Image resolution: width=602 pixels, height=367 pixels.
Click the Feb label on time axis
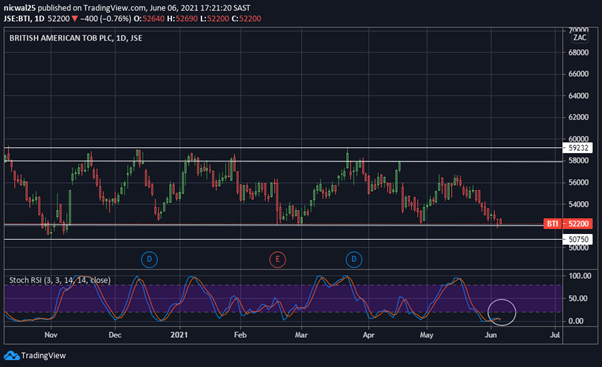[240, 335]
